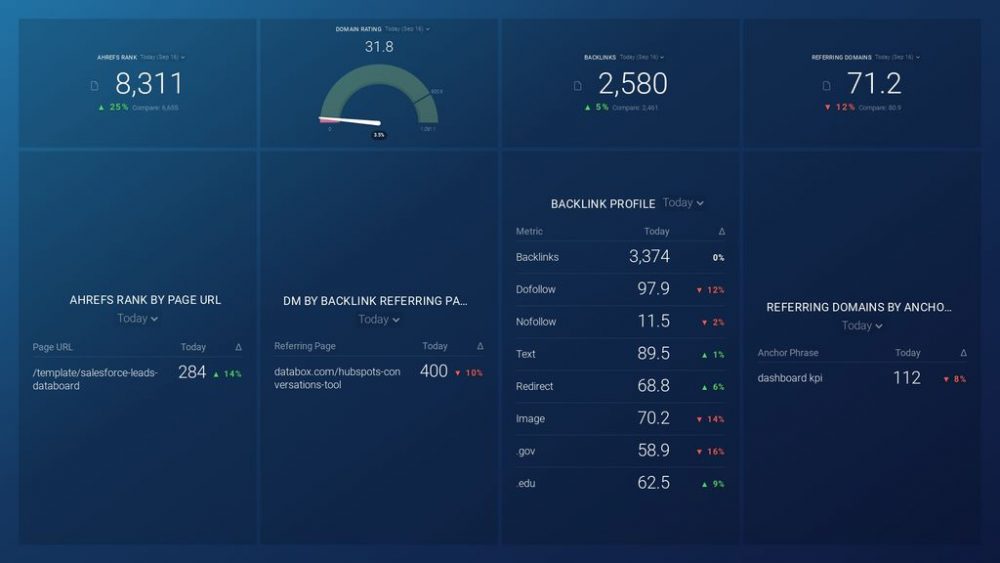Click the red down arrow under Referring Domains
Screen dimensions: 1000x563
click(827, 107)
